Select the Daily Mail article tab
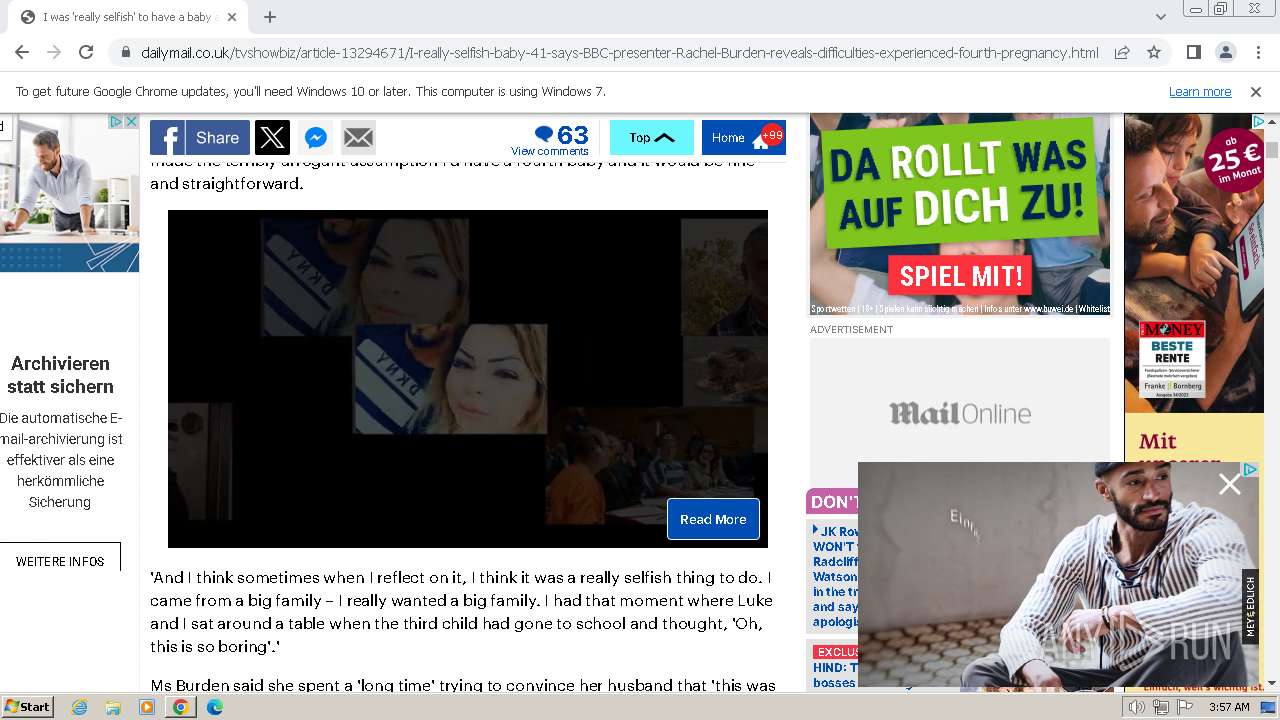This screenshot has width=1280, height=720. pos(130,17)
